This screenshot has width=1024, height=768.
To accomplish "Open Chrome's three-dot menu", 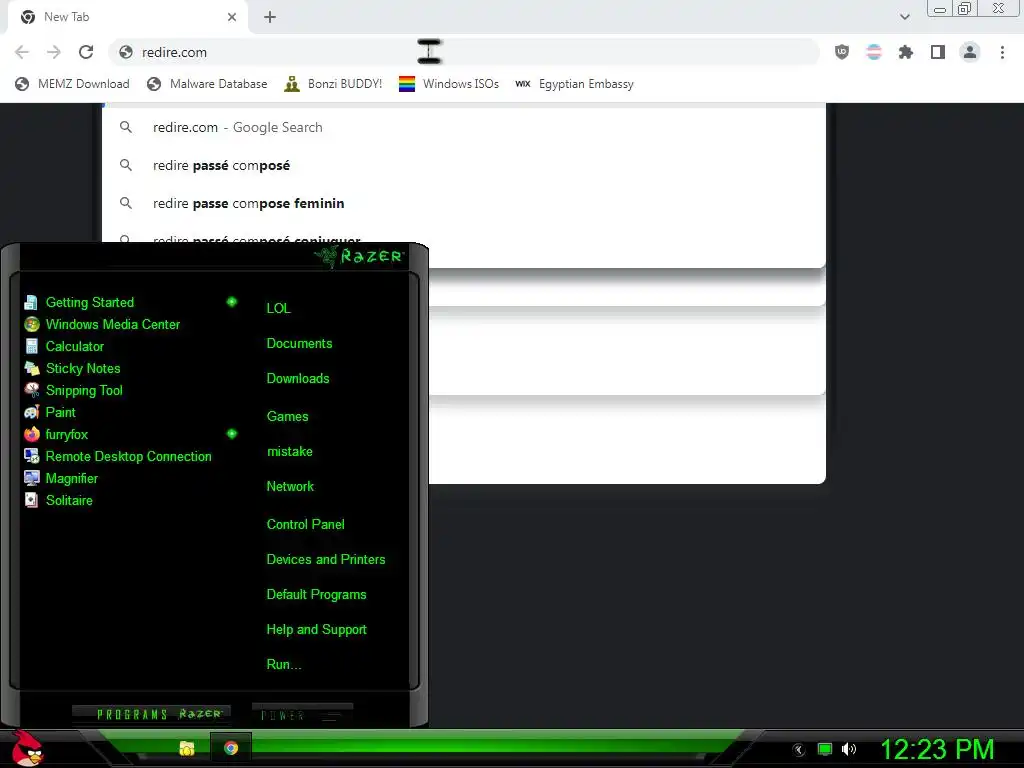I will [x=1002, y=52].
